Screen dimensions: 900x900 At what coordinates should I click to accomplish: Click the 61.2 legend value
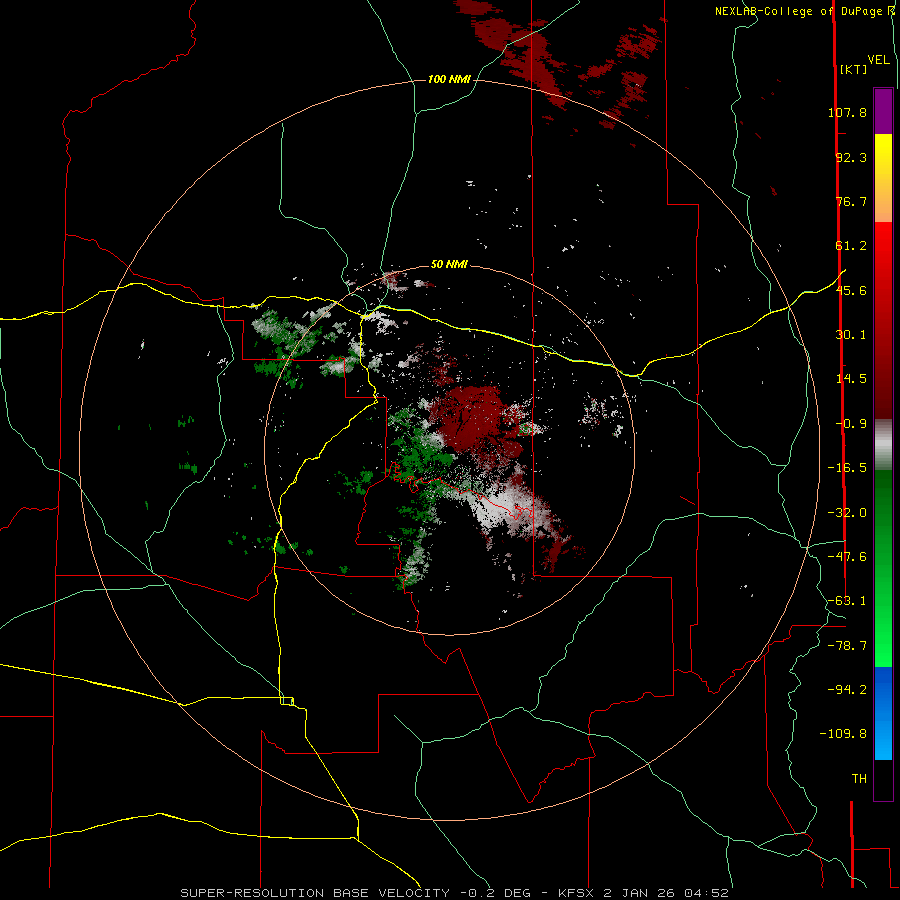click(x=851, y=246)
